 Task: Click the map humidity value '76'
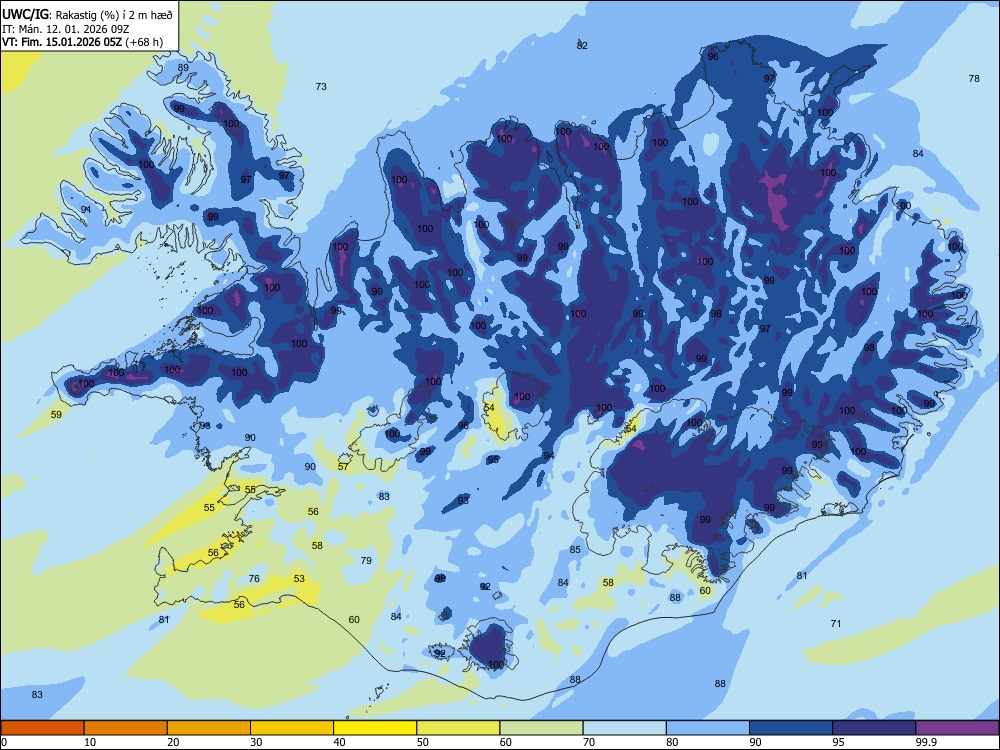[254, 578]
